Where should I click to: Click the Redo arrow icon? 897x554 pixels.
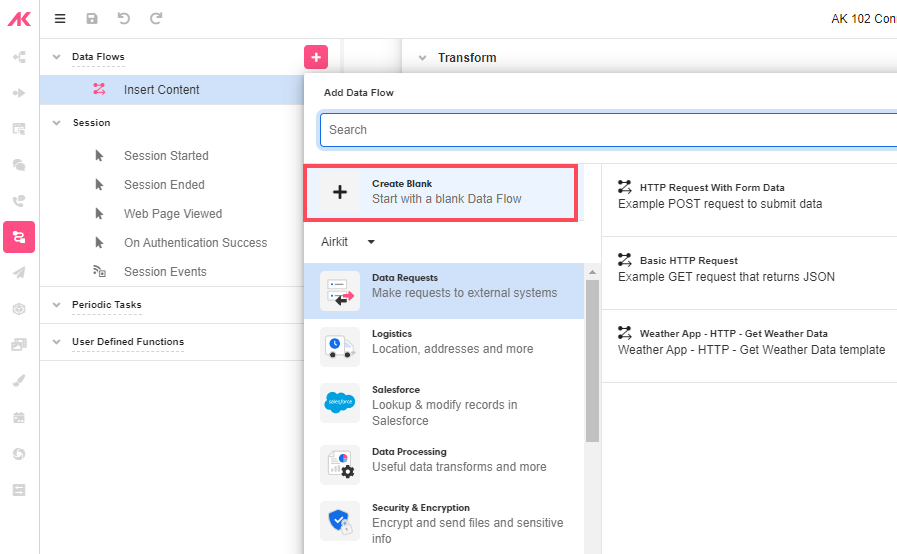coord(156,18)
